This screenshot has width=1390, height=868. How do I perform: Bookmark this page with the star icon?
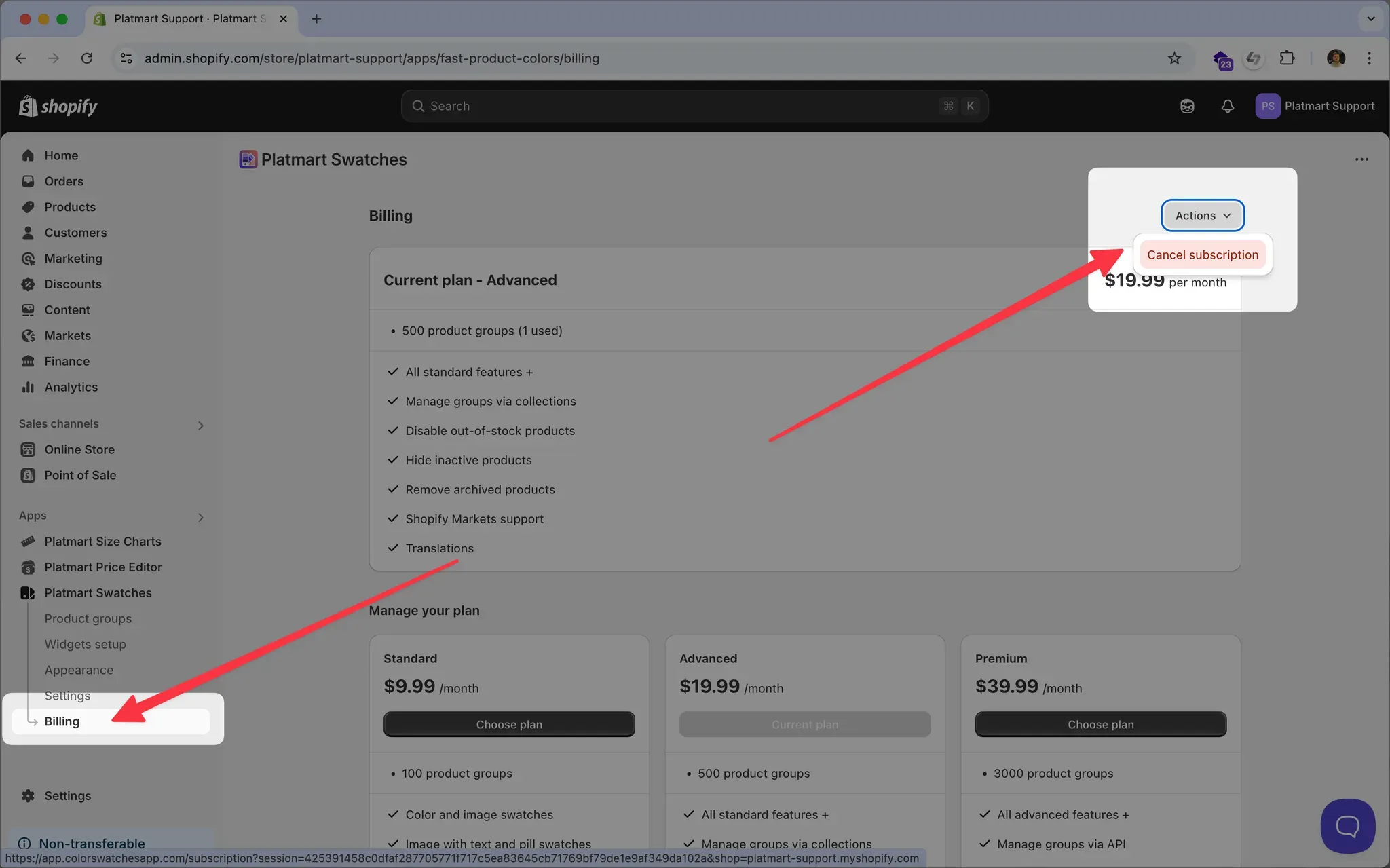pyautogui.click(x=1174, y=58)
